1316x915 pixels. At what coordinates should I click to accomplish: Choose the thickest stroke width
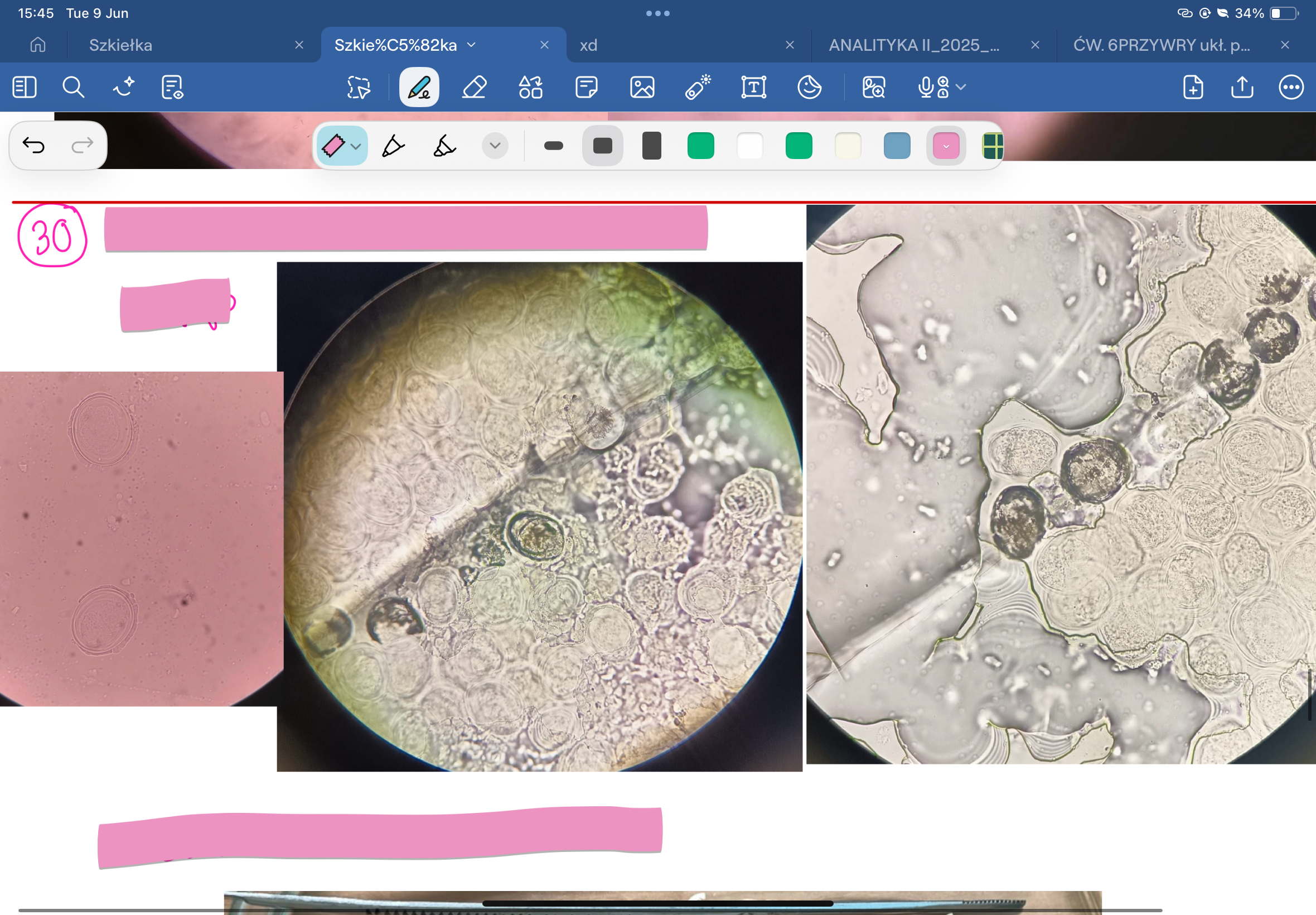tap(652, 146)
